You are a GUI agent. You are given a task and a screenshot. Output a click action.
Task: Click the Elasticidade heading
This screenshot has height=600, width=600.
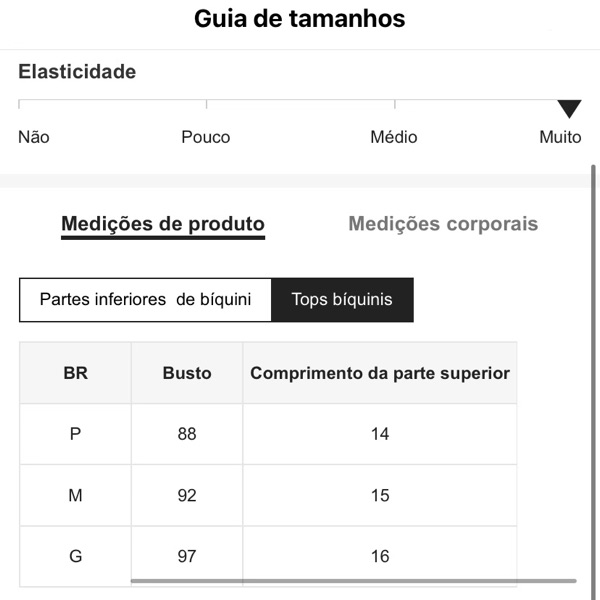point(77,72)
